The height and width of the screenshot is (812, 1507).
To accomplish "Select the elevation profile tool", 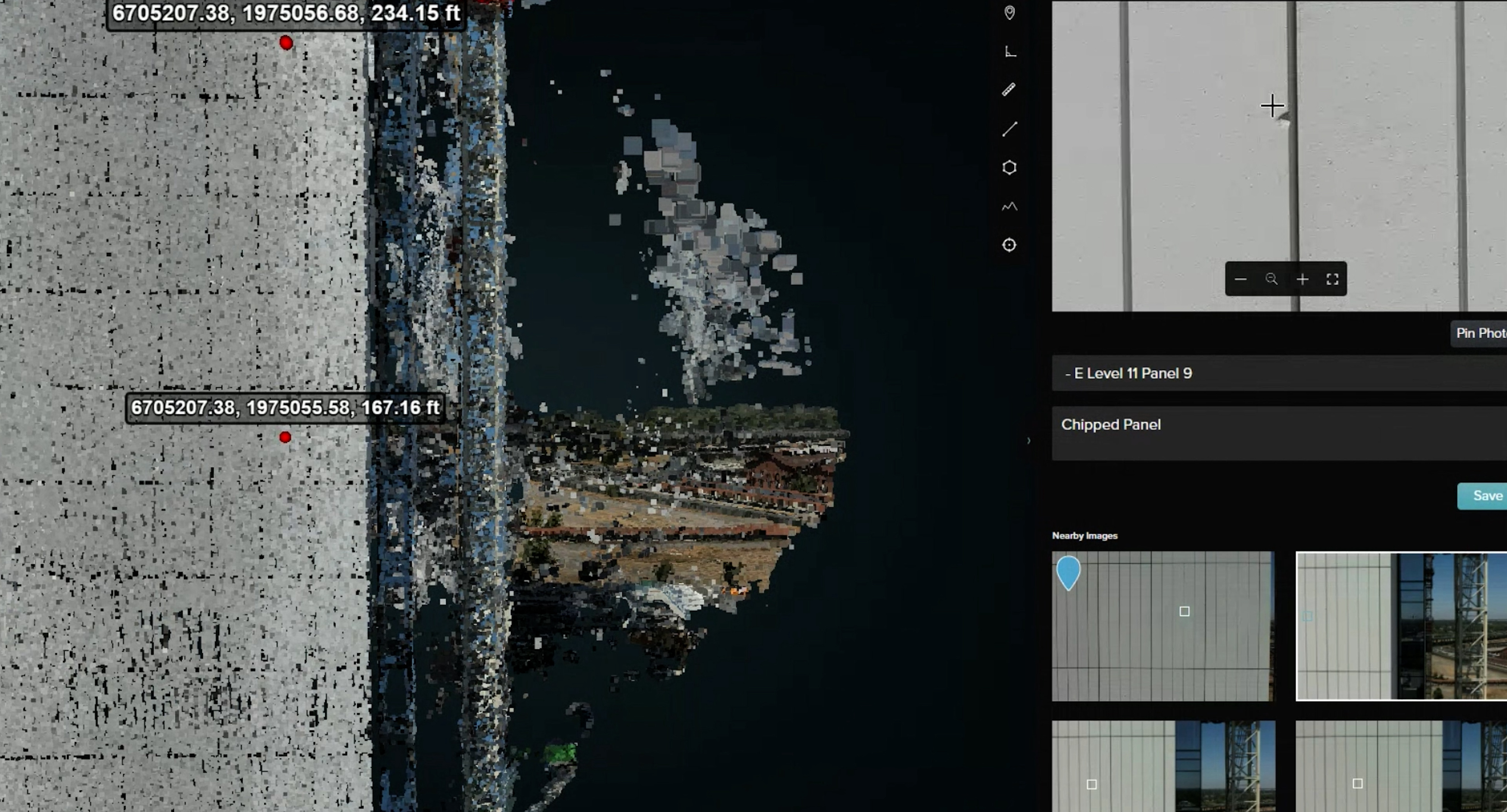I will [x=1009, y=206].
